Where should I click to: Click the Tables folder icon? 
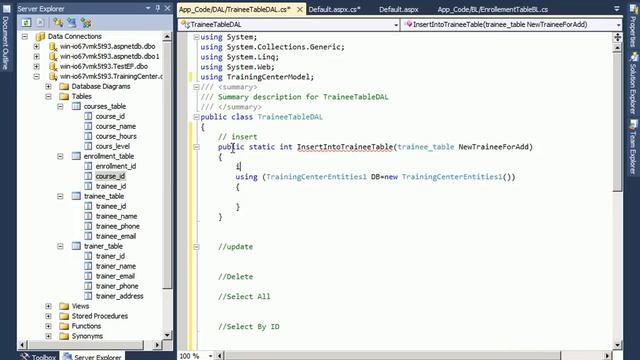64,96
